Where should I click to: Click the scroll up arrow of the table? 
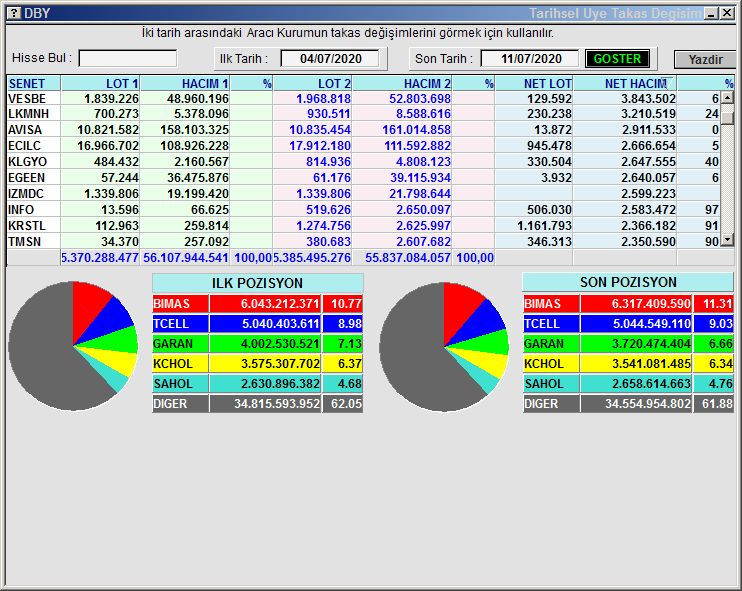pyautogui.click(x=728, y=99)
